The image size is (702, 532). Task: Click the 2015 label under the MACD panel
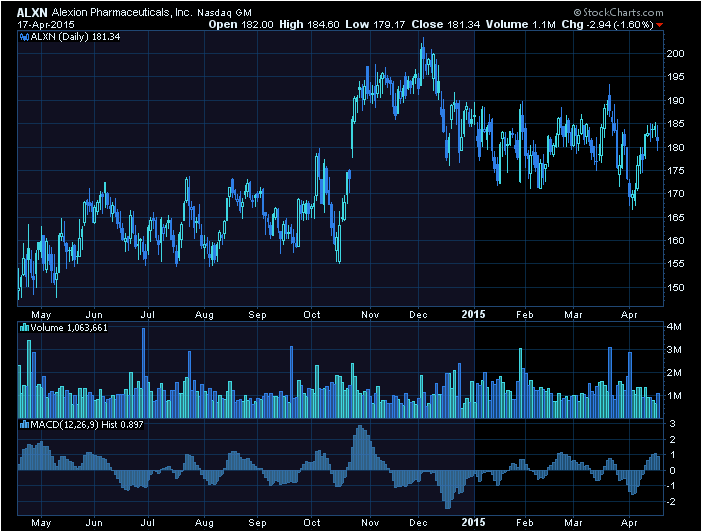(473, 523)
